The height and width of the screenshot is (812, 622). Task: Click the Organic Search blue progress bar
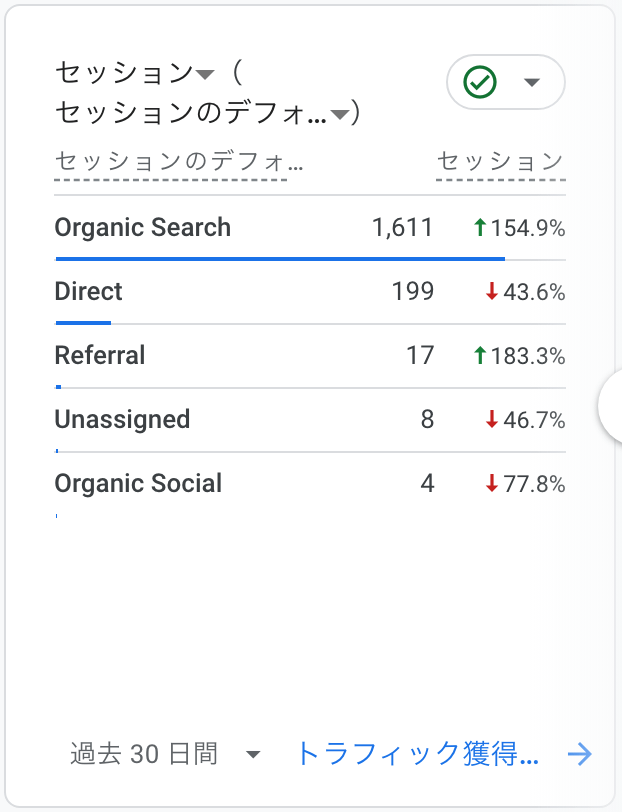(280, 258)
